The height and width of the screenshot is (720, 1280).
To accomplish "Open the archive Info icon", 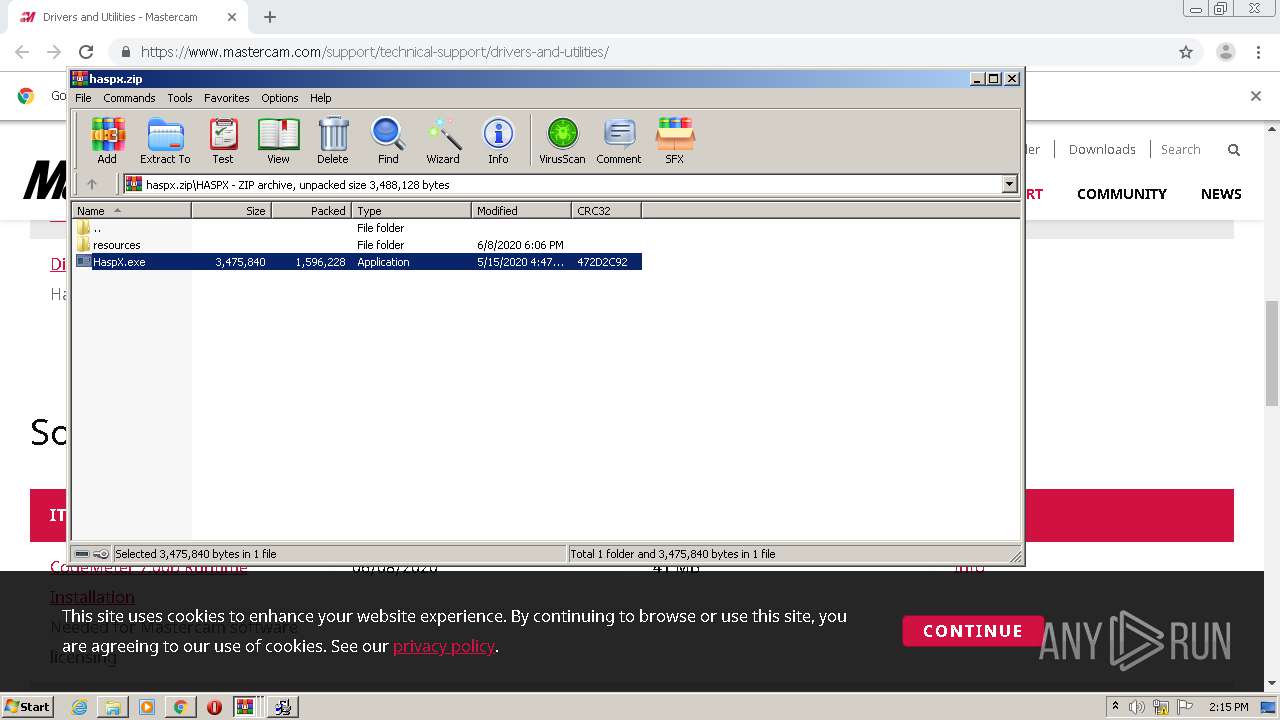I will pos(498,140).
